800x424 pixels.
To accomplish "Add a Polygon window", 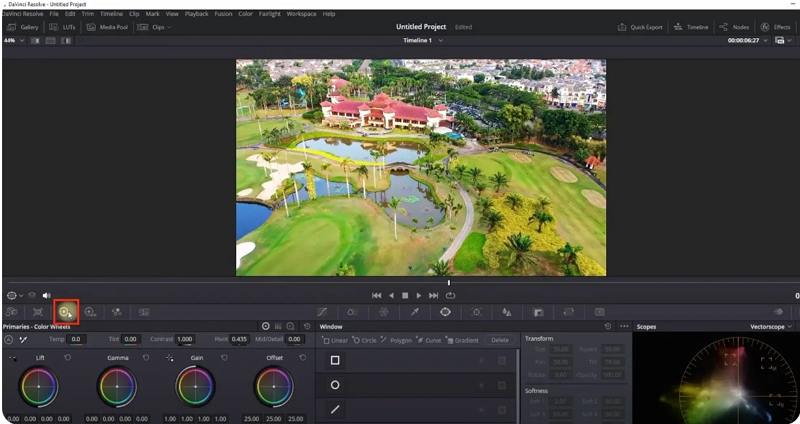I will point(396,340).
